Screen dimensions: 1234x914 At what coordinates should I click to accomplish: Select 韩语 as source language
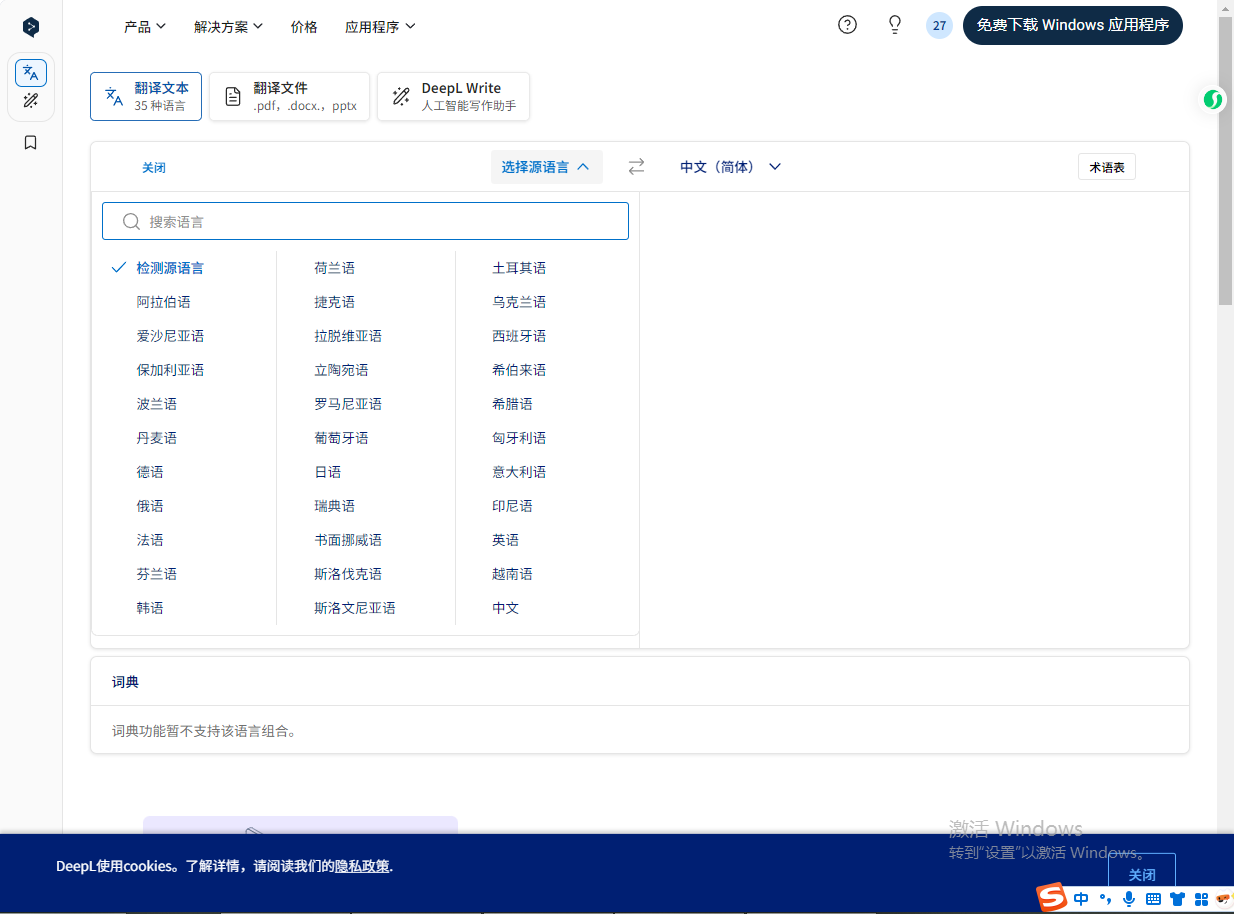(150, 608)
